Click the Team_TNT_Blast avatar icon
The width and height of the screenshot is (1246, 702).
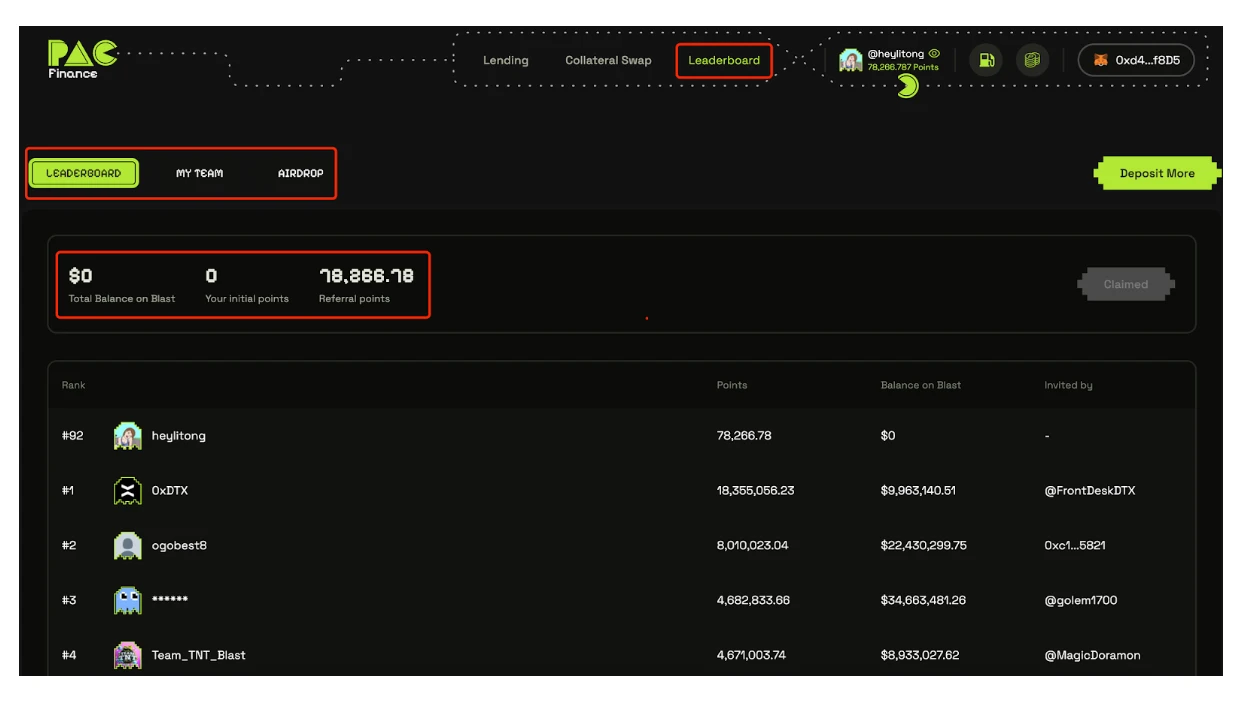coord(128,656)
